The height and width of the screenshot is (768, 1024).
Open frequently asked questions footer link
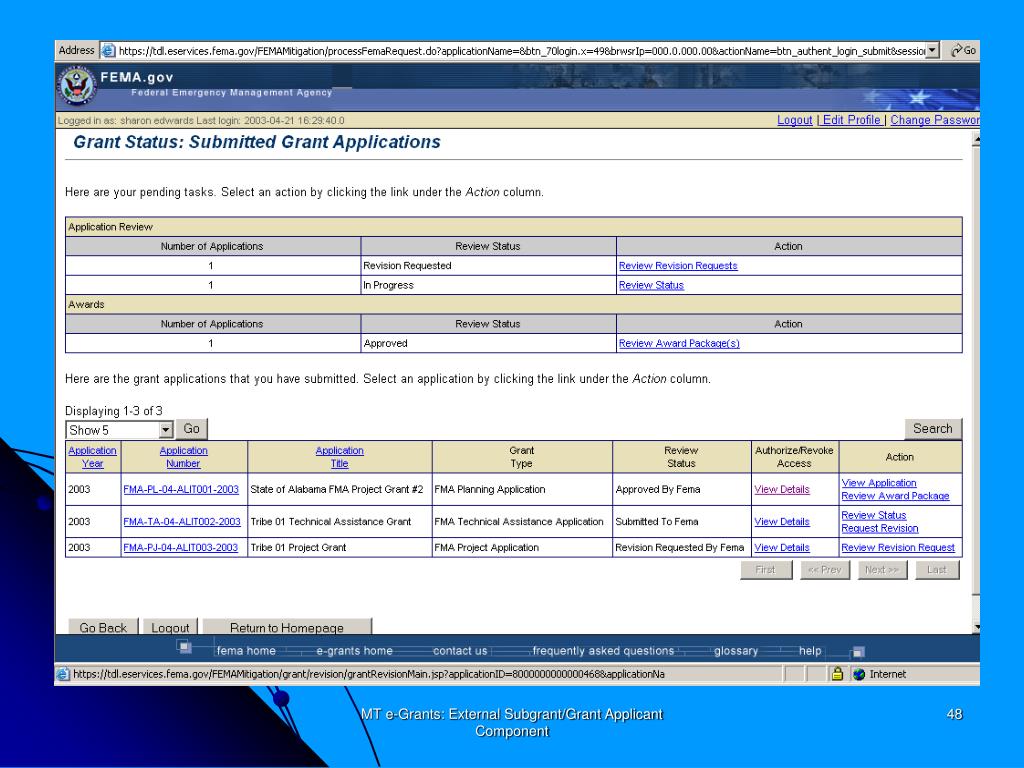click(603, 651)
